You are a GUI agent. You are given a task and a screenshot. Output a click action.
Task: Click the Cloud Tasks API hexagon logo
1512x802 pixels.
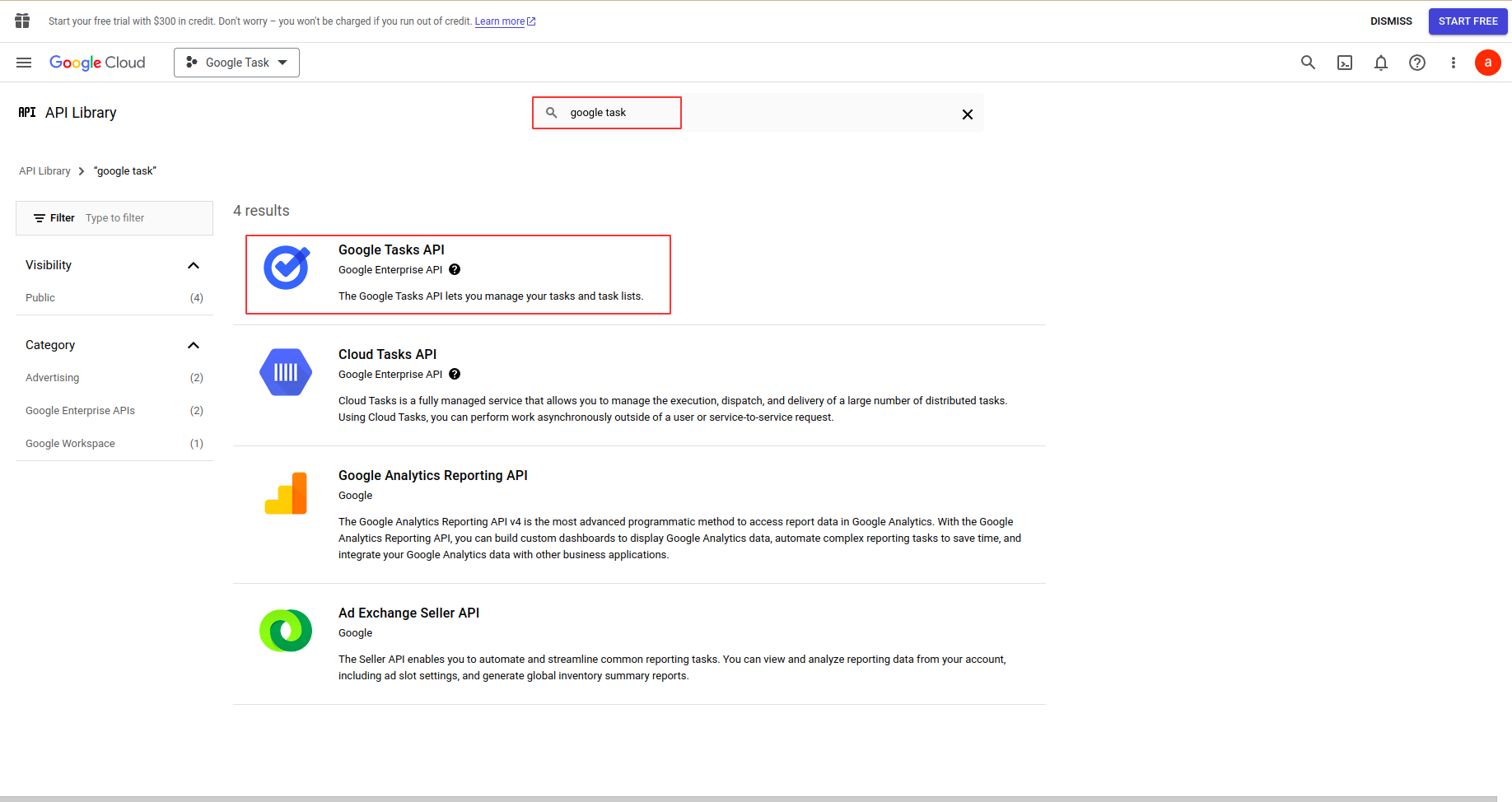(x=286, y=372)
